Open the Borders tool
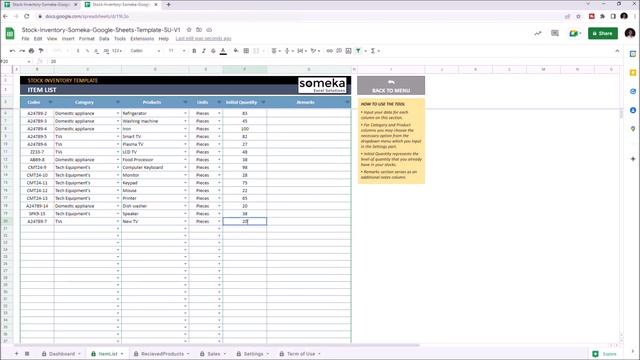 pyautogui.click(x=246, y=51)
